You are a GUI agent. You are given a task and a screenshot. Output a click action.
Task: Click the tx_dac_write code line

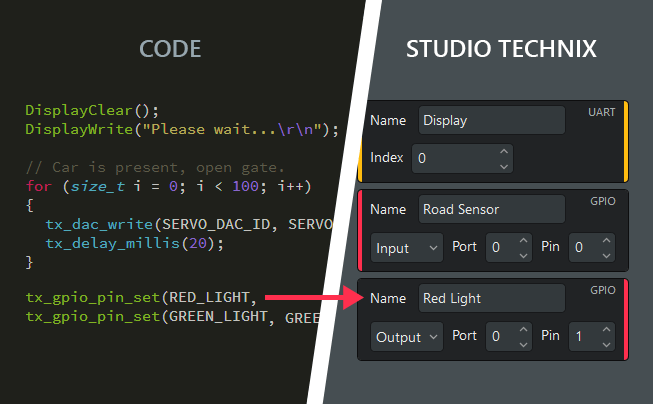click(x=189, y=224)
